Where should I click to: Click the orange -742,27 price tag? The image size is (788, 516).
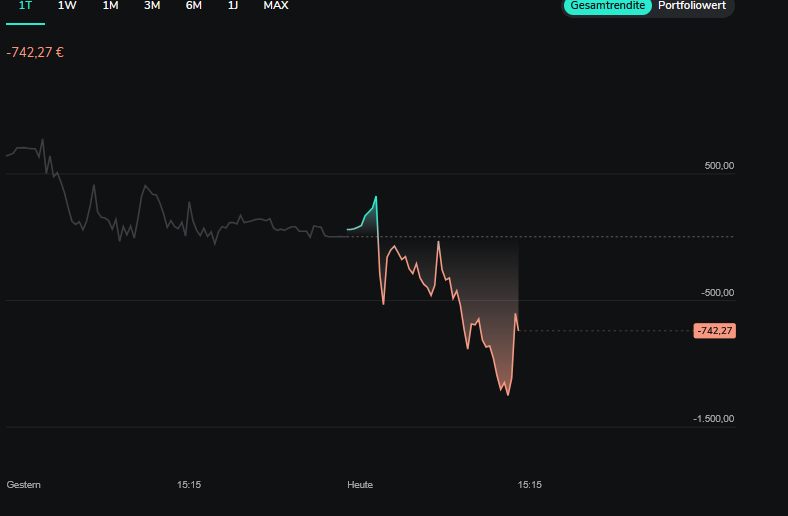click(x=714, y=331)
